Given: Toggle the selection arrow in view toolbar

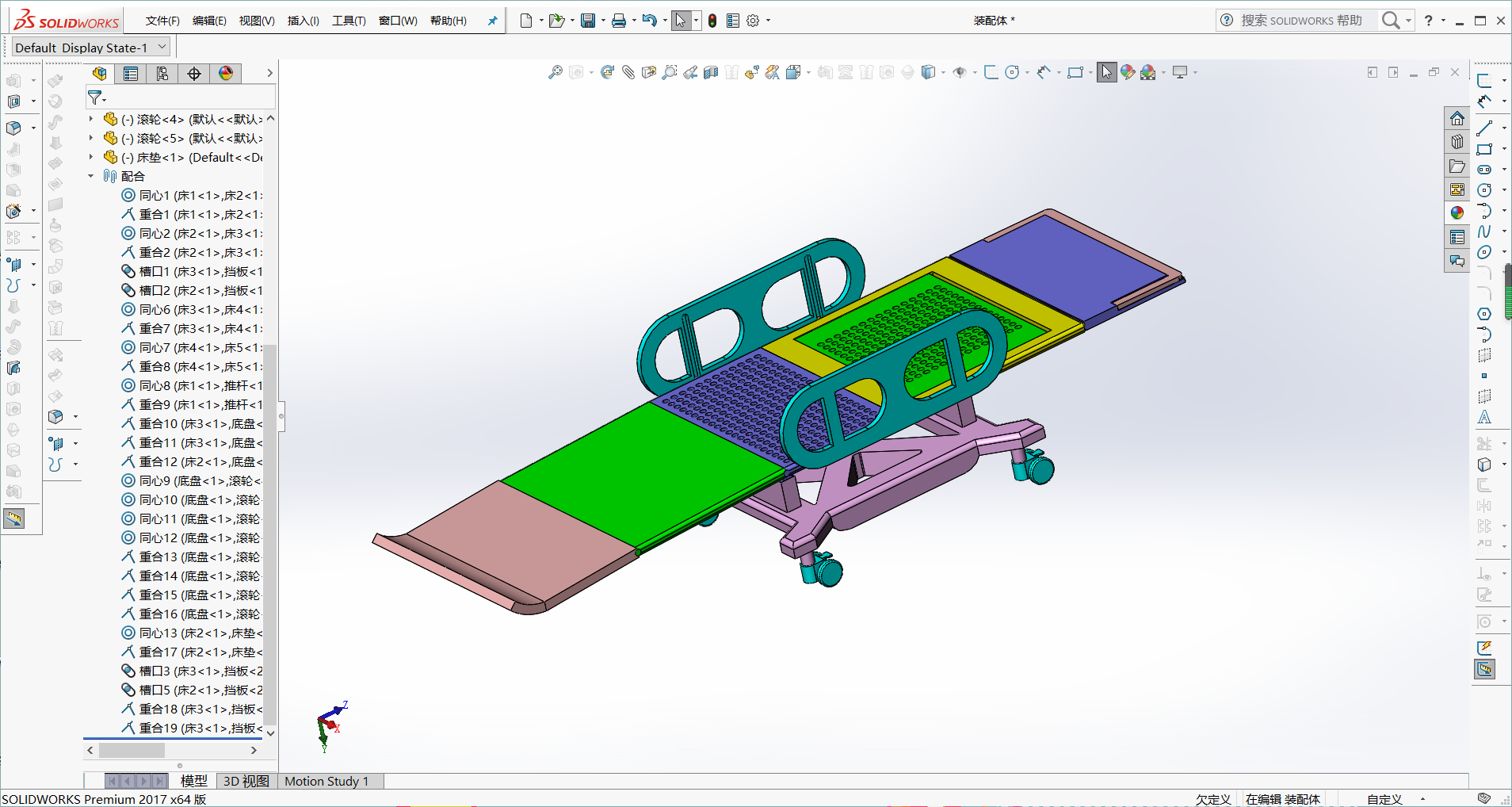Looking at the screenshot, I should (x=1106, y=72).
